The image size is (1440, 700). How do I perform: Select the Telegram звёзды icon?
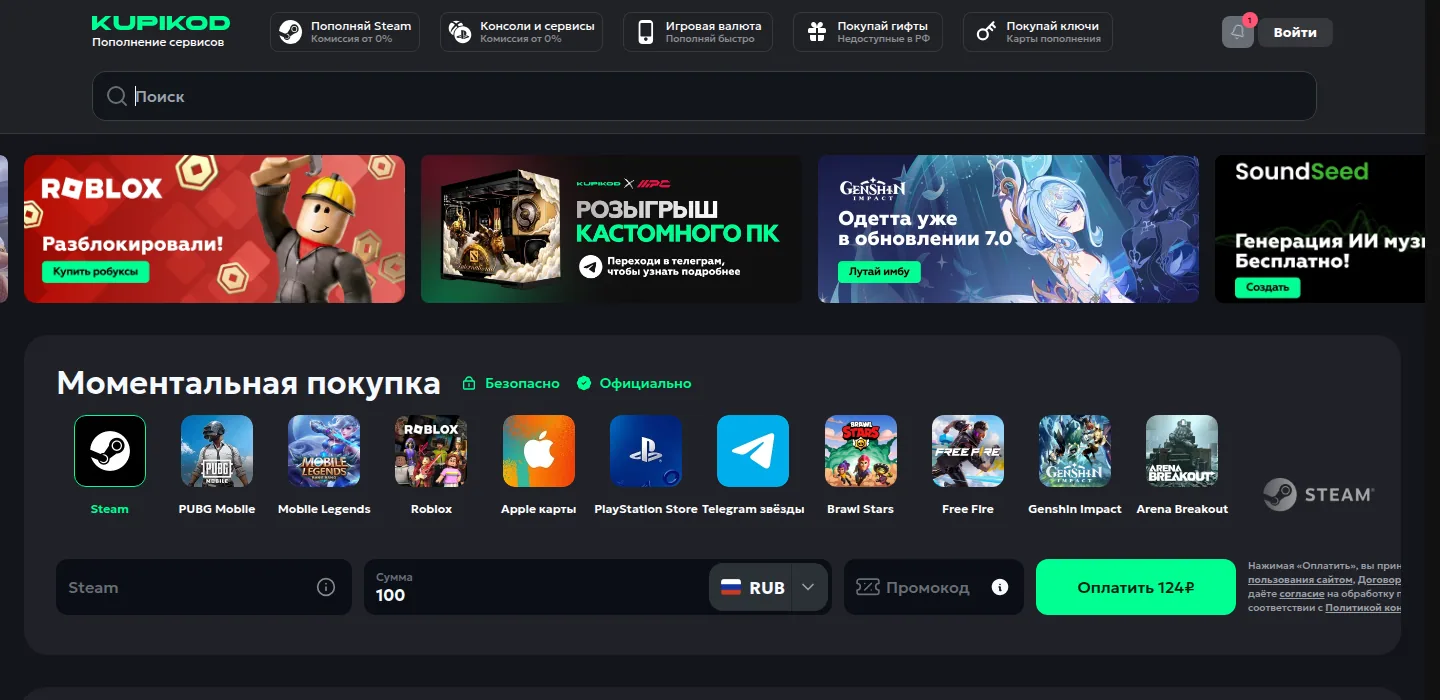pos(753,451)
